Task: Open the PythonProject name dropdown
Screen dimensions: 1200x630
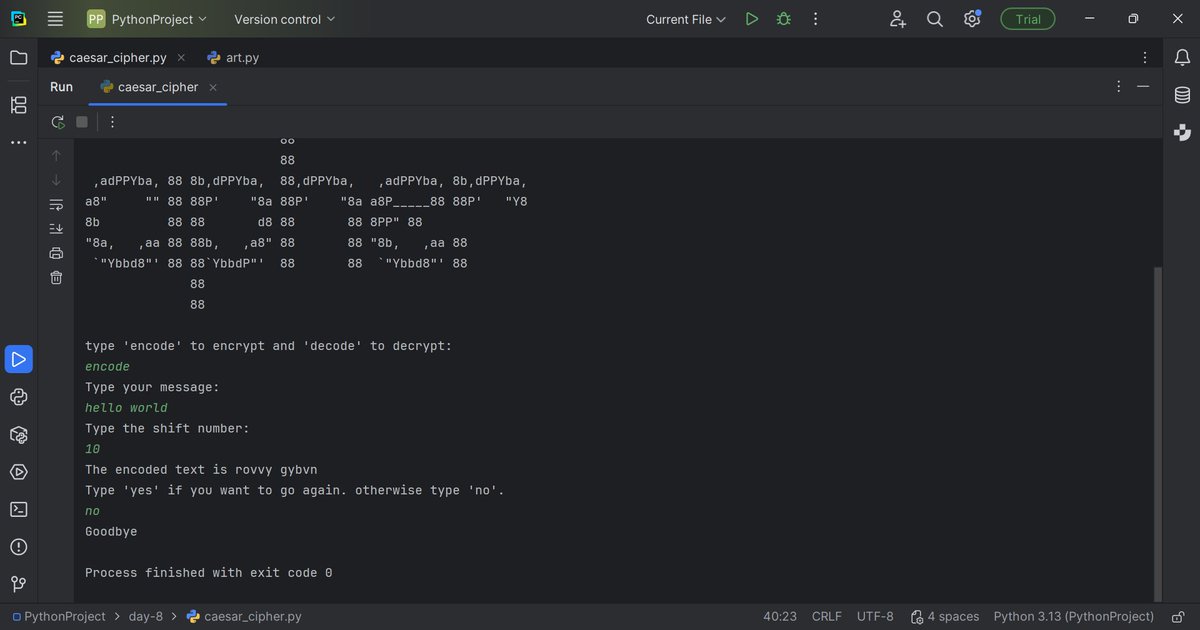Action: coord(148,18)
